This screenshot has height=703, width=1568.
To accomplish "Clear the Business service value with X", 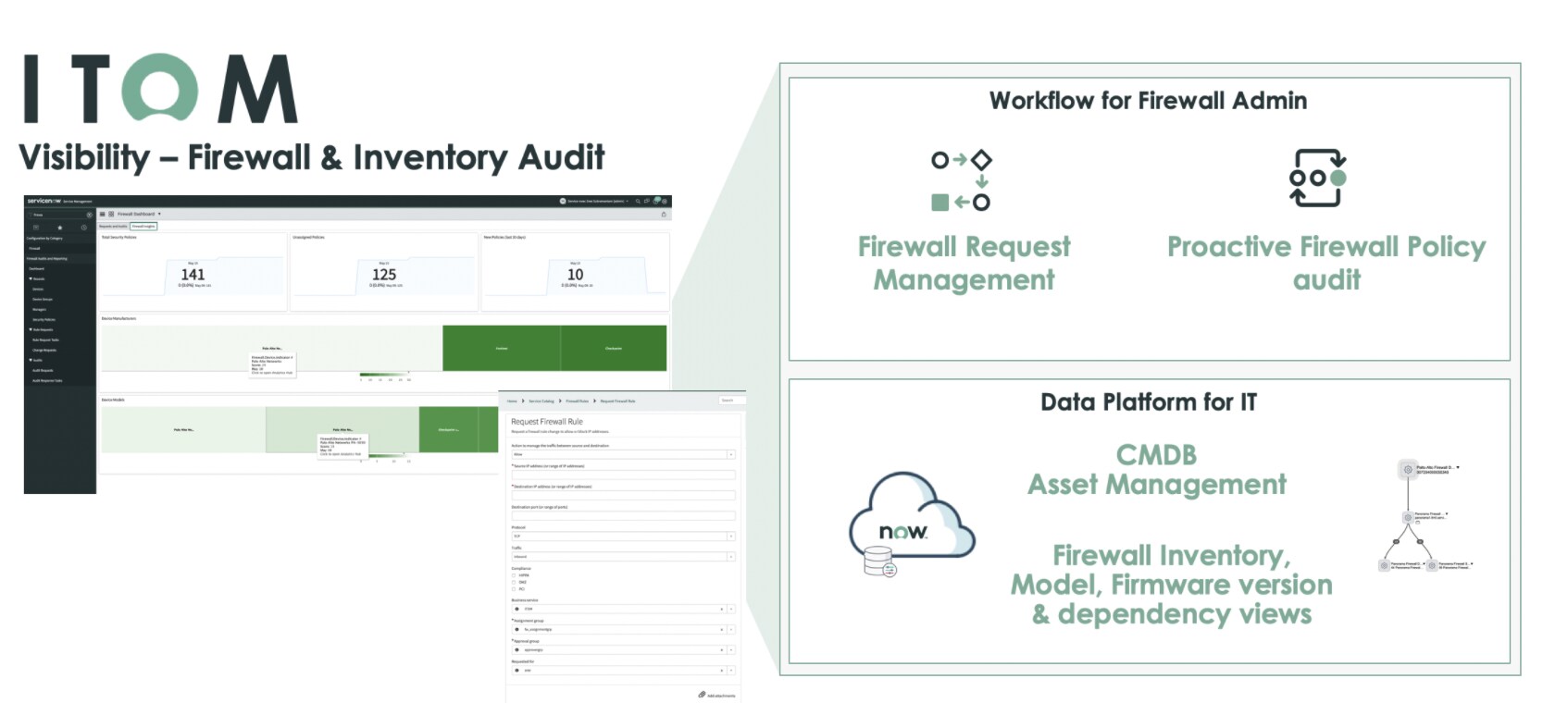I will click(722, 609).
